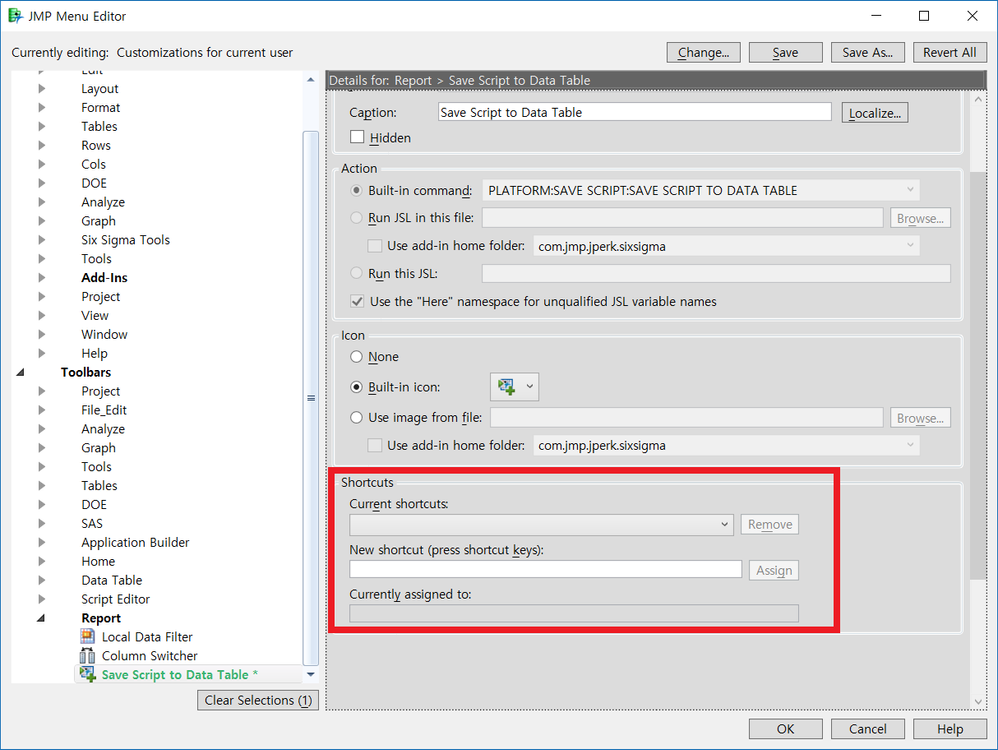Viewport: 998px width, 750px height.
Task: Click the Save As... button
Action: pyautogui.click(x=868, y=52)
